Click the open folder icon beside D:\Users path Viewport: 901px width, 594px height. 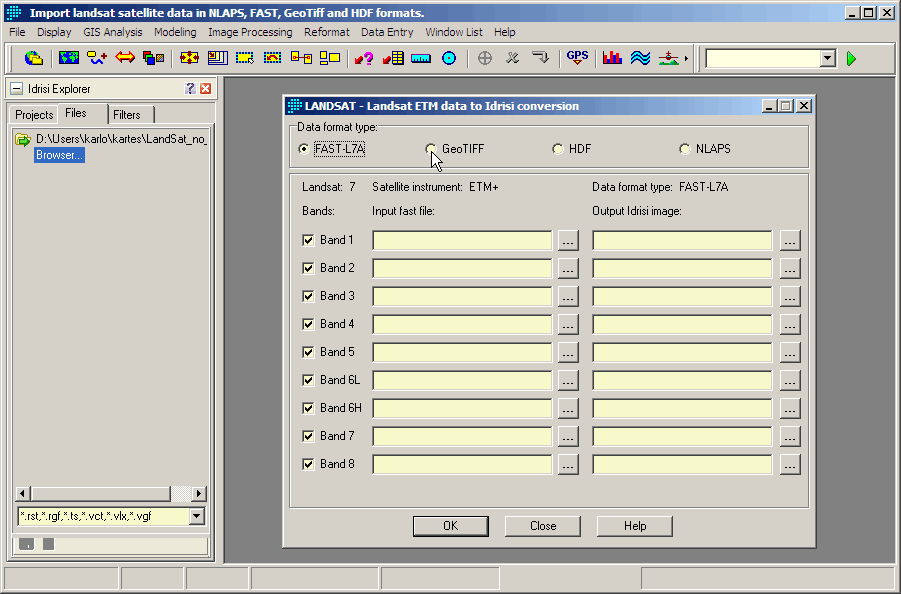23,139
